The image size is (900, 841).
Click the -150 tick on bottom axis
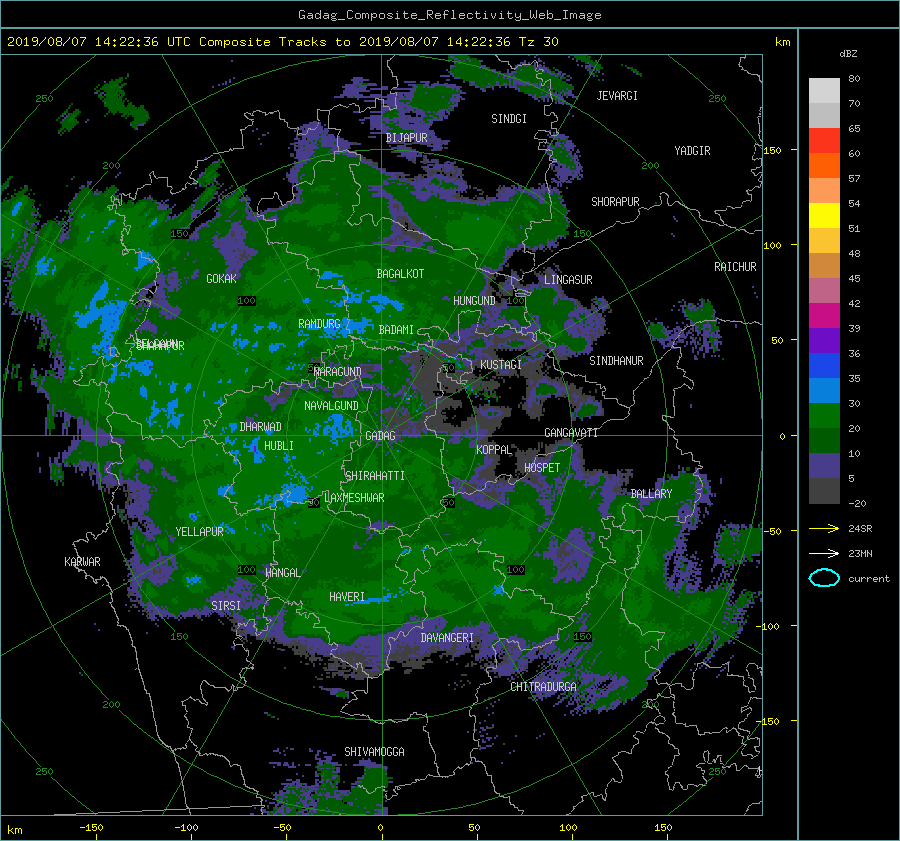click(x=91, y=828)
